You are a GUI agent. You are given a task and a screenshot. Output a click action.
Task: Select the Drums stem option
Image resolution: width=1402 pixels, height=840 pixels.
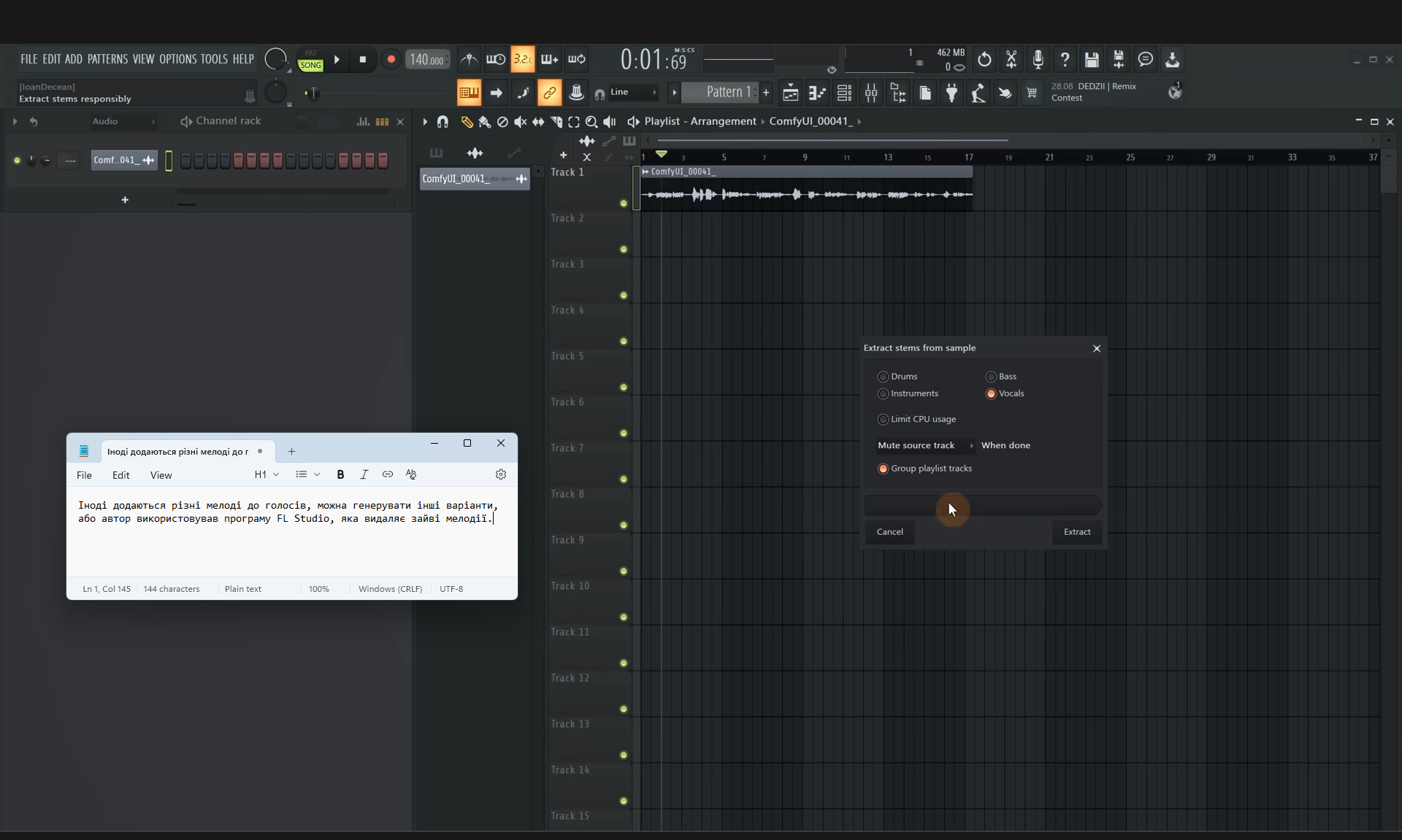tap(883, 377)
